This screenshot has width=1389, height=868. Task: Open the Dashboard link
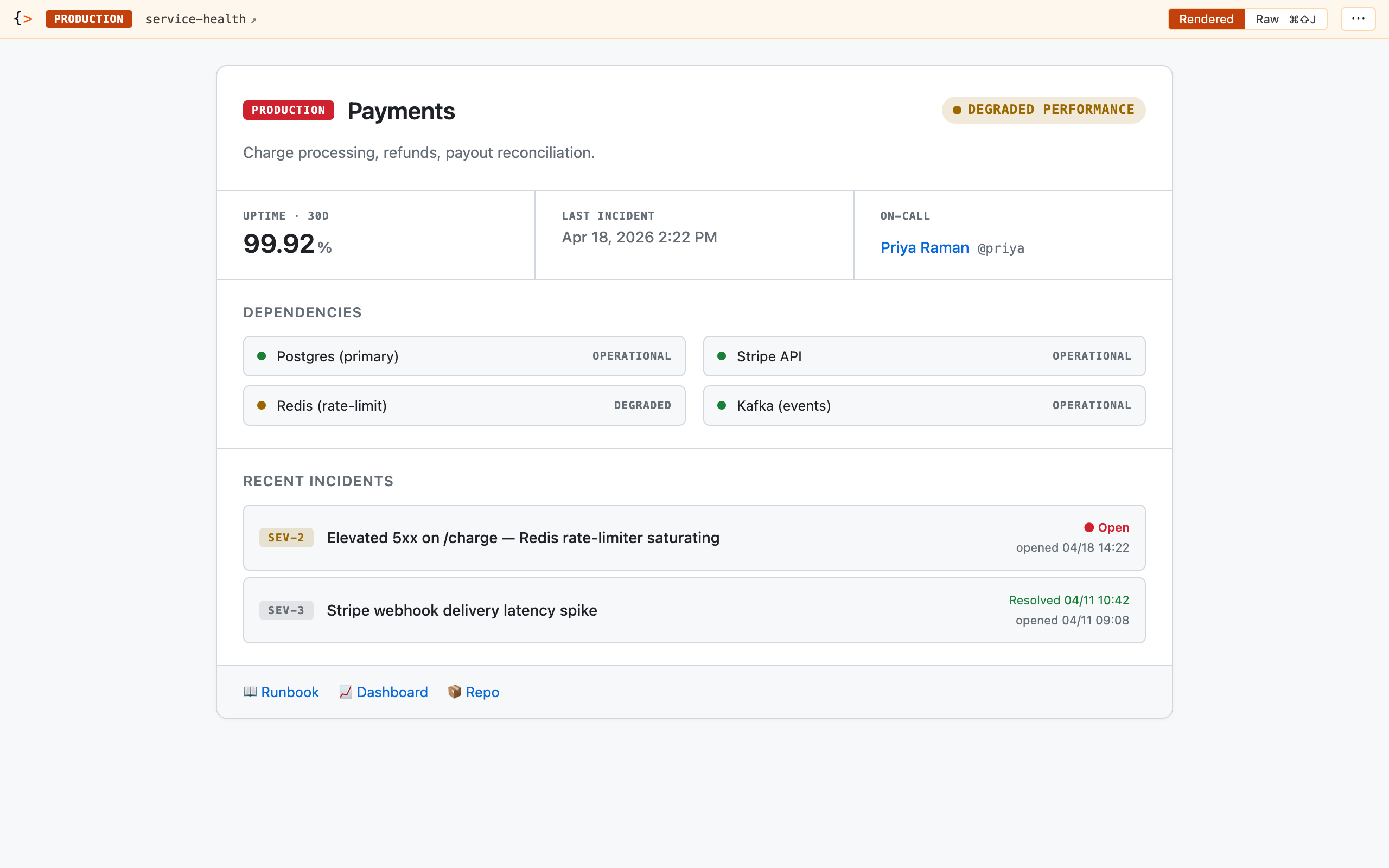(391, 692)
